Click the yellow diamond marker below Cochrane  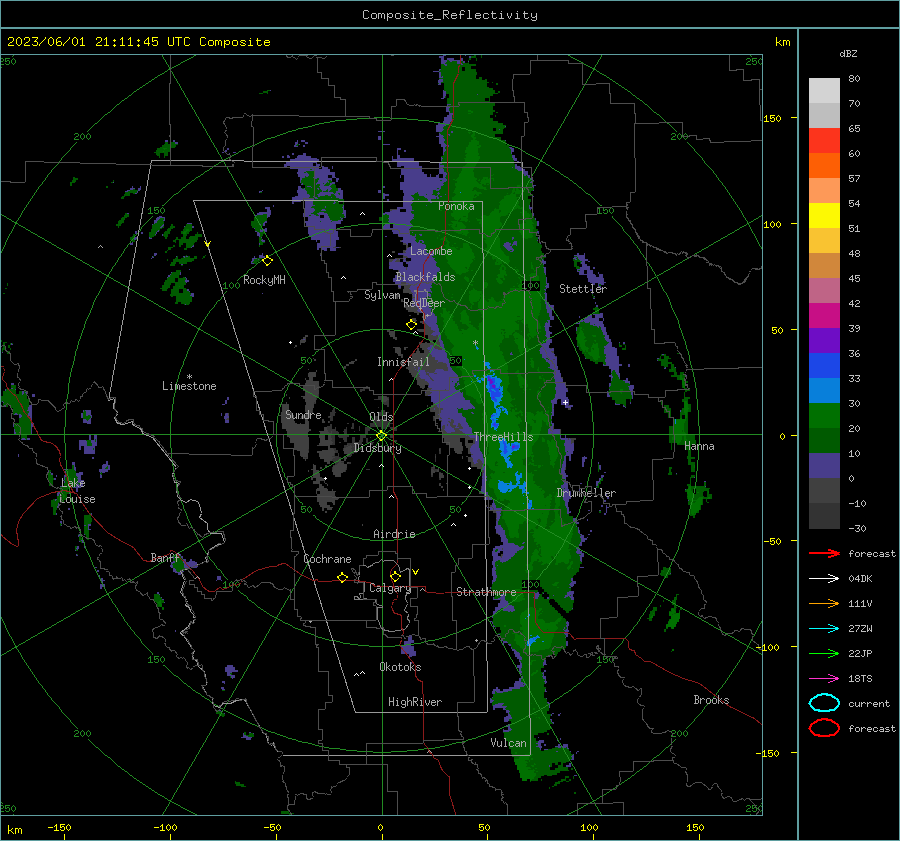coord(342,577)
